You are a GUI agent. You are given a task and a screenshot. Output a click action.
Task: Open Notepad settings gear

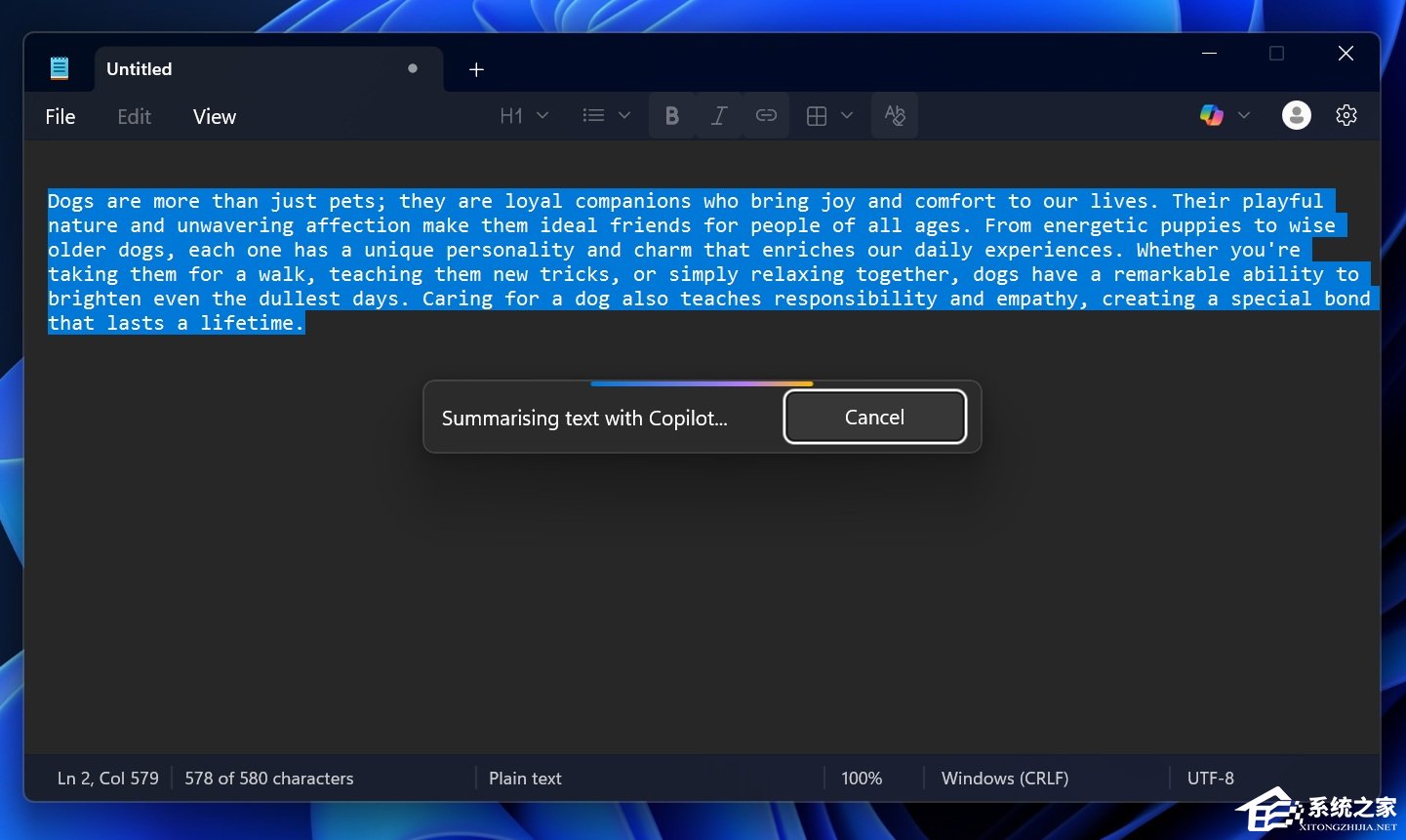(1346, 115)
